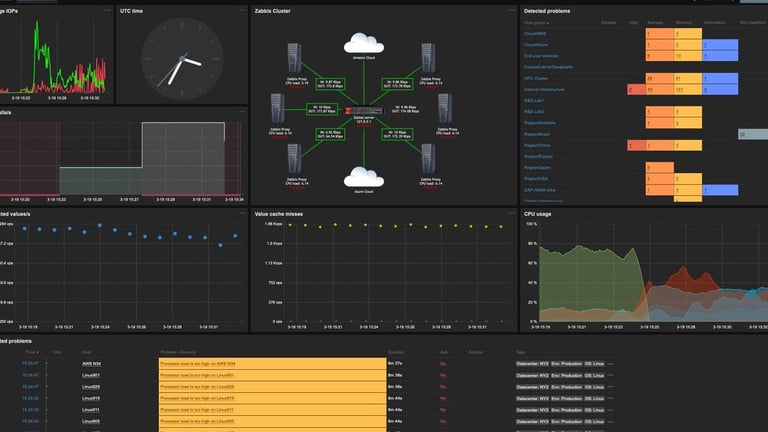Click Ack 'No' link on AWS N34 row
Image resolution: width=768 pixels, height=432 pixels.
coord(443,364)
